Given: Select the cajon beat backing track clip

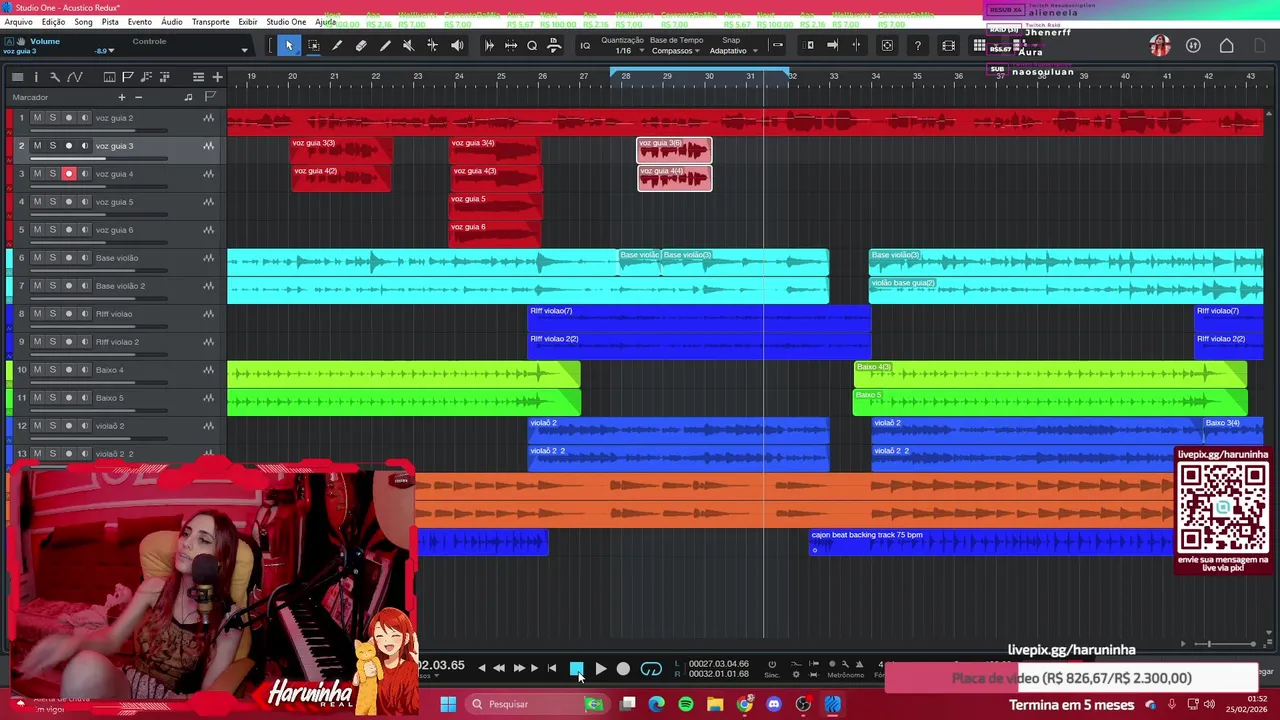Looking at the screenshot, I should point(990,542).
